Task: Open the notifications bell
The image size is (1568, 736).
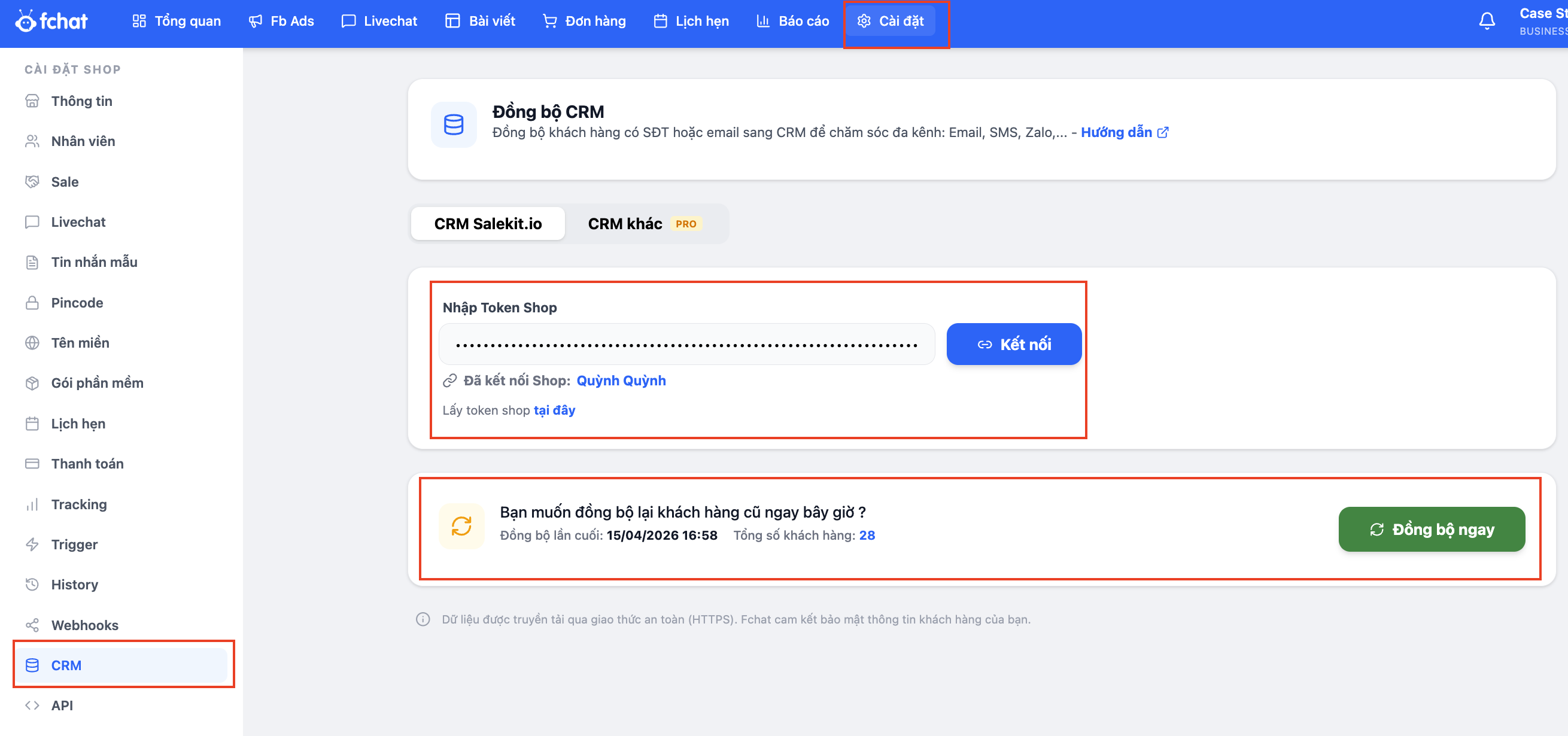Action: [1487, 22]
